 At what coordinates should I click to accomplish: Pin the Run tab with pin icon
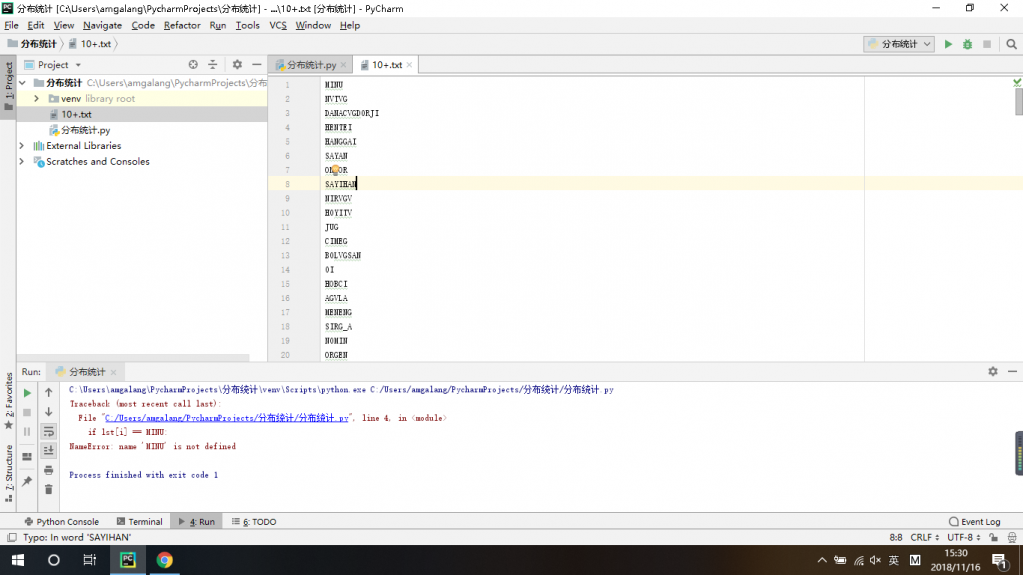pos(27,481)
